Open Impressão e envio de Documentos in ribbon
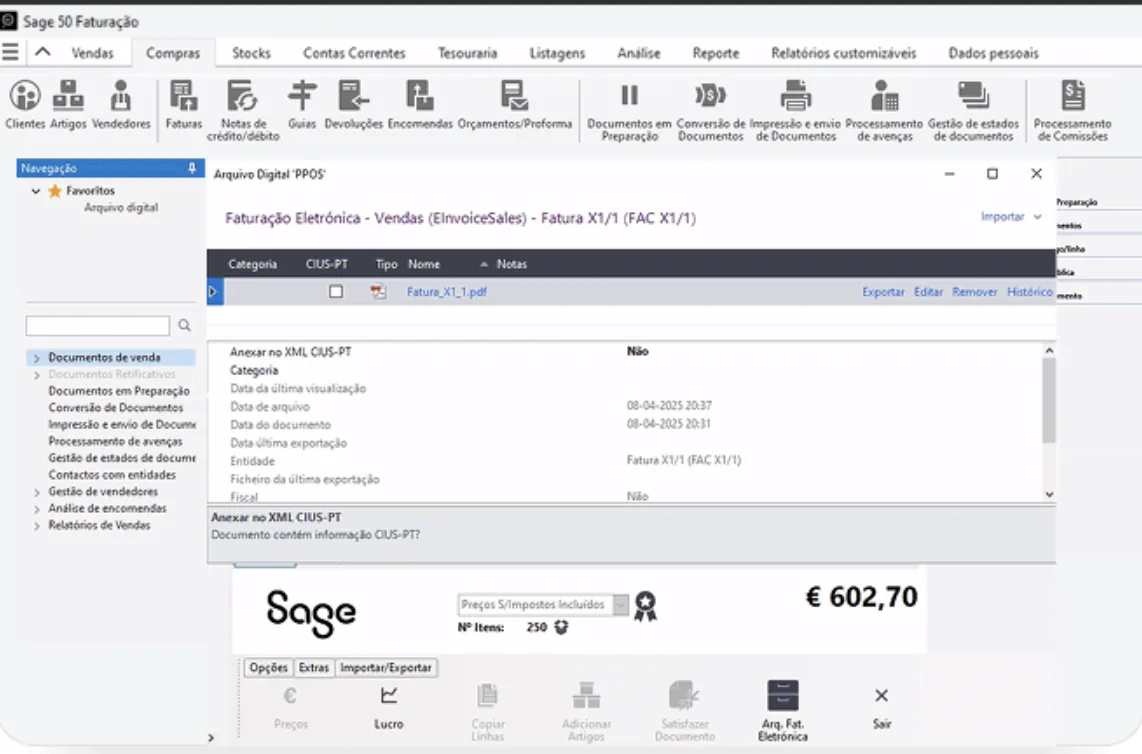 795,111
